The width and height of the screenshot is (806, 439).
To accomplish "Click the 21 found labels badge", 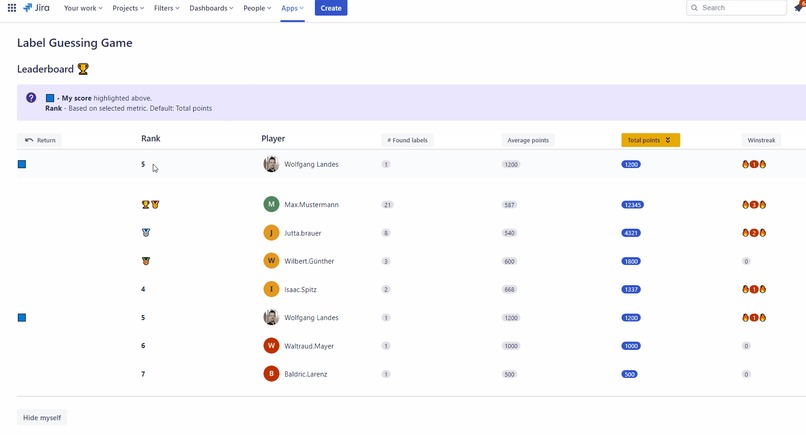I will click(x=387, y=205).
